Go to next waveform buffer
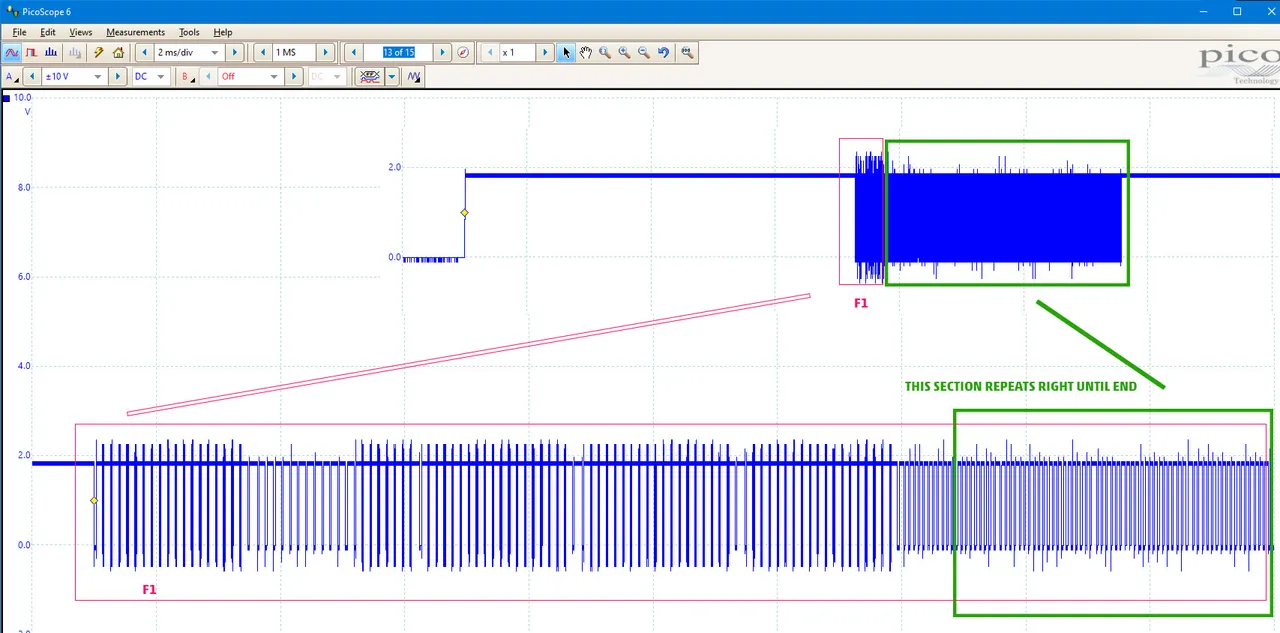 (x=443, y=53)
